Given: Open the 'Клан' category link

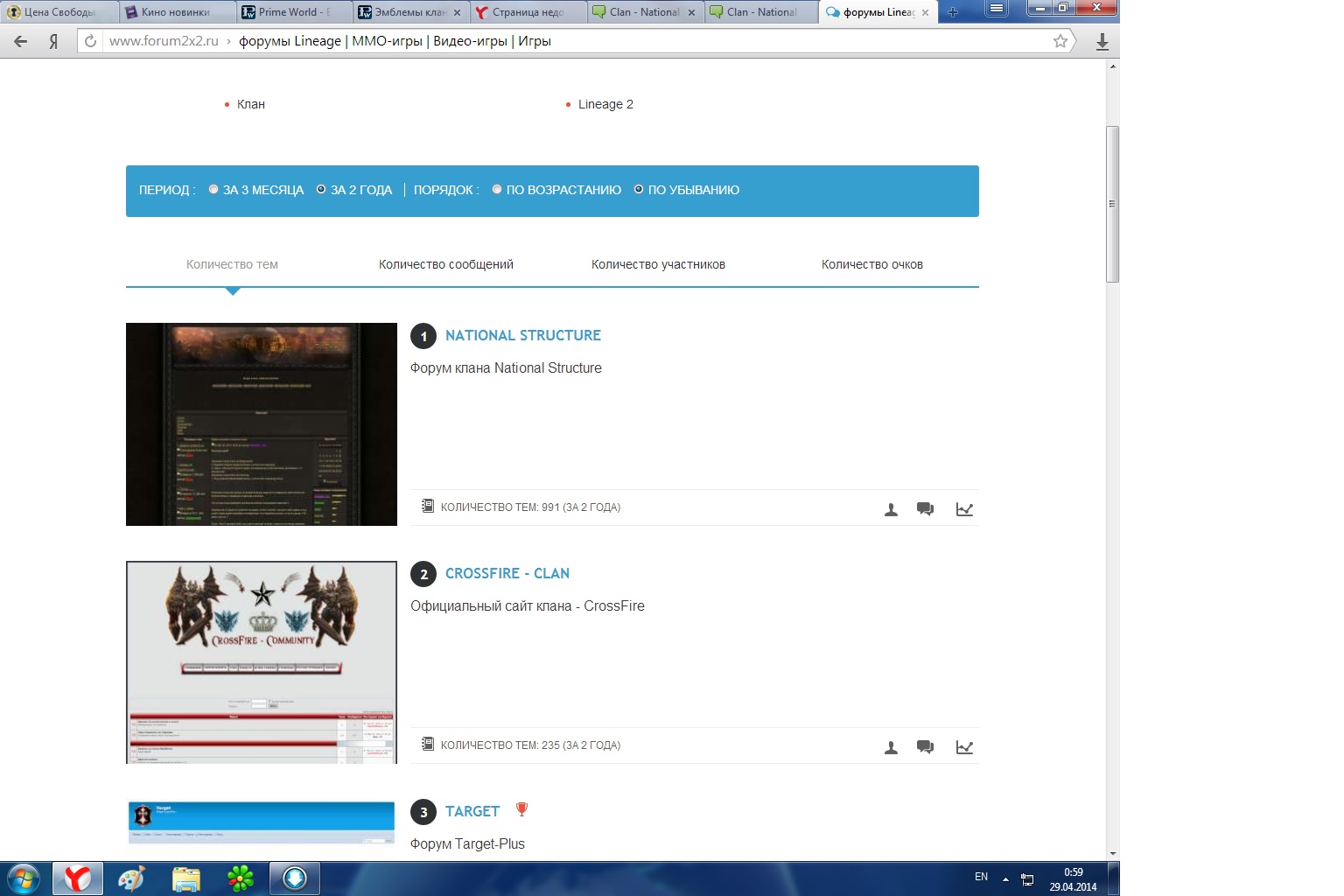Looking at the screenshot, I should click(251, 104).
